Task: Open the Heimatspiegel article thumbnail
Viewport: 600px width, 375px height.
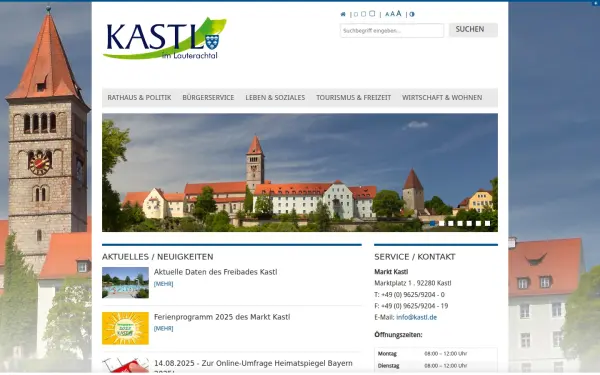Action: tap(125, 365)
